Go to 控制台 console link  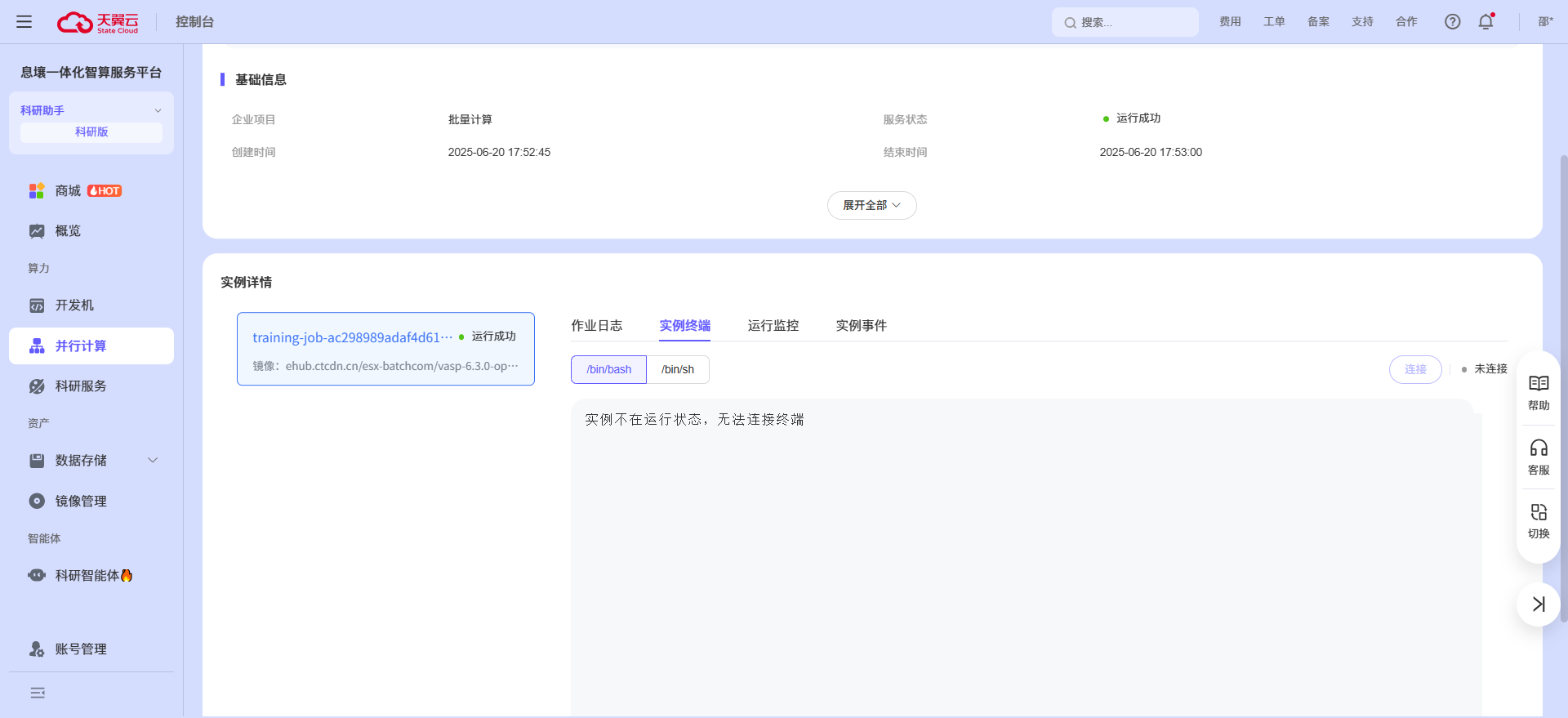(194, 22)
